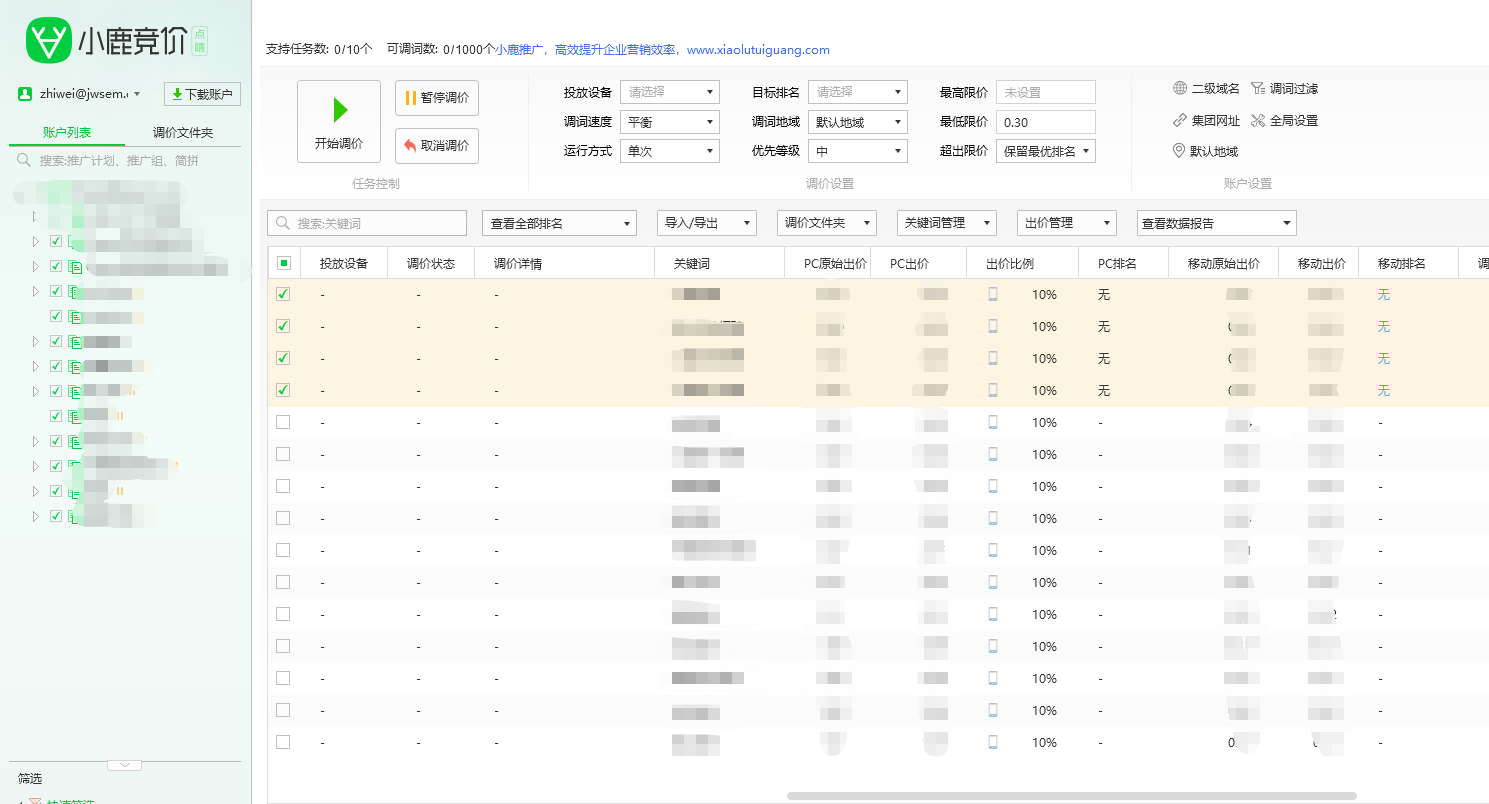
Task: Open 关键词管理 dropdown menu
Action: pyautogui.click(x=947, y=223)
